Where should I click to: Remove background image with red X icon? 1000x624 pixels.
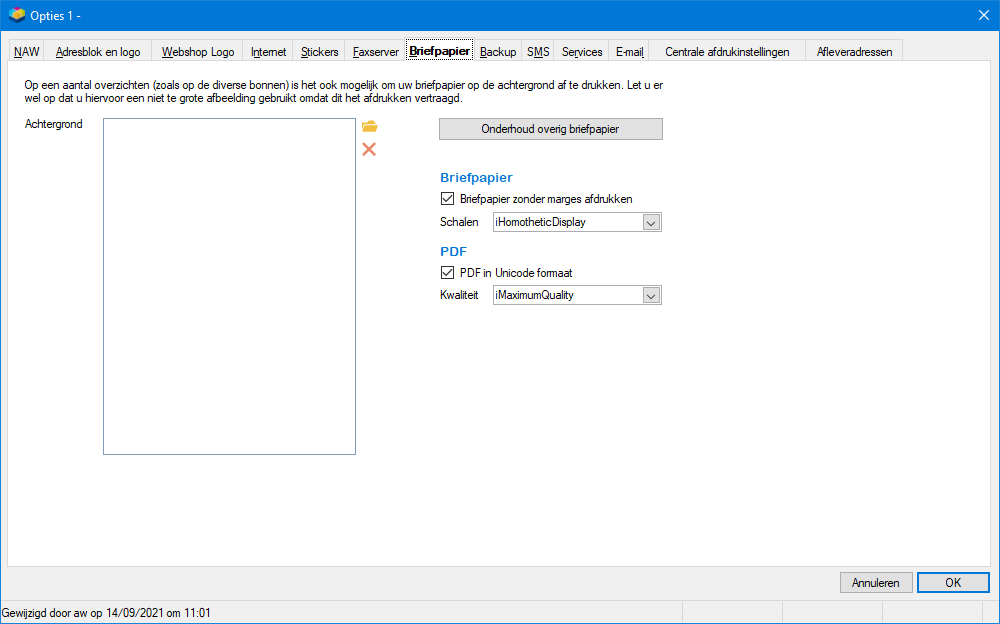369,149
